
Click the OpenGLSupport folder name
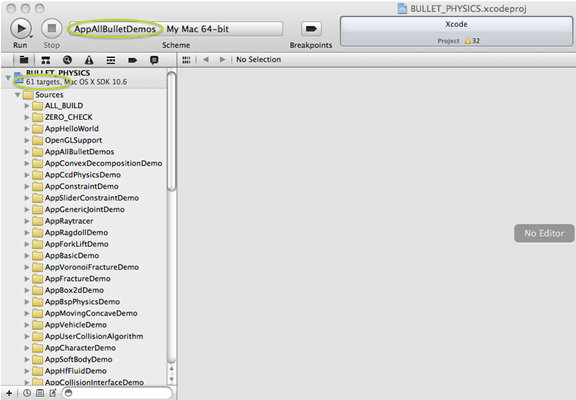tap(73, 140)
